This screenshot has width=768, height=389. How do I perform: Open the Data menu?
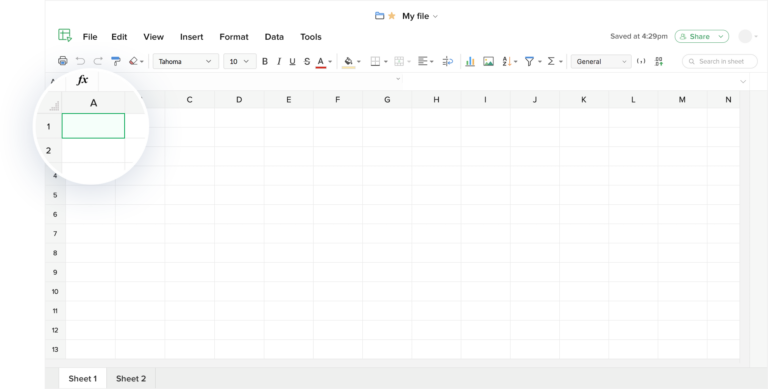(274, 37)
